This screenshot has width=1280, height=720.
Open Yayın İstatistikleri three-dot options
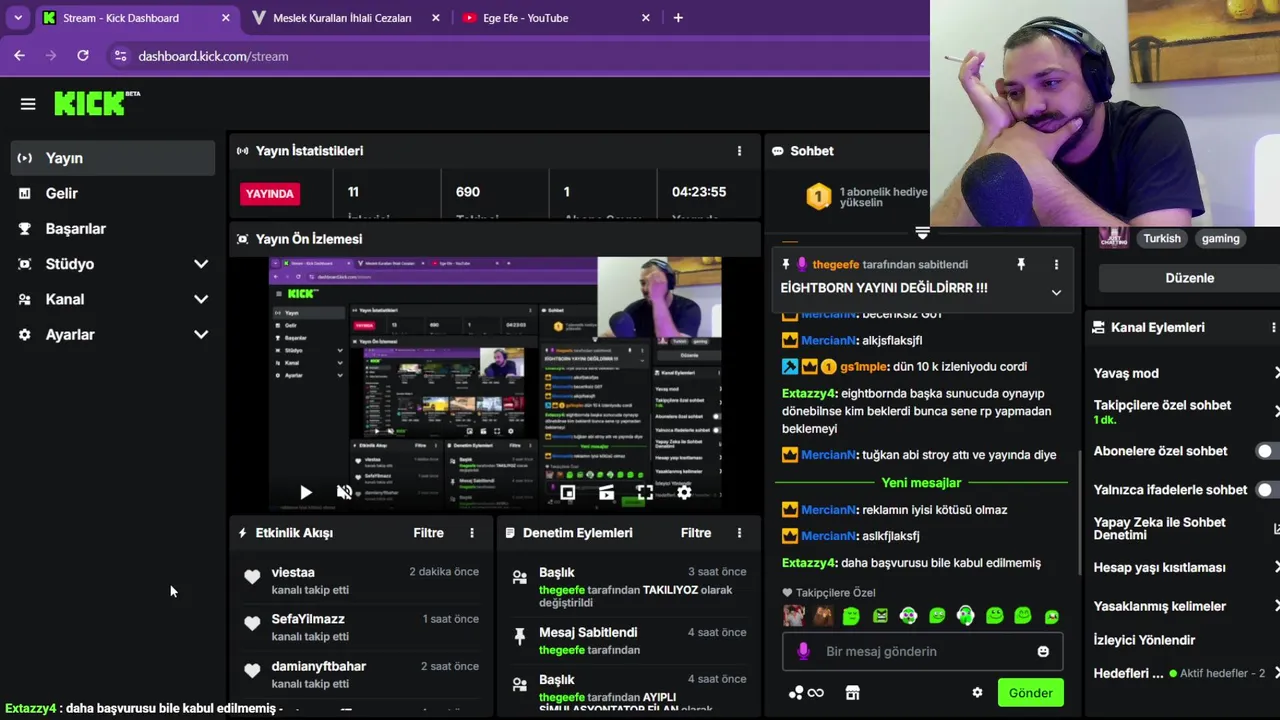point(739,151)
